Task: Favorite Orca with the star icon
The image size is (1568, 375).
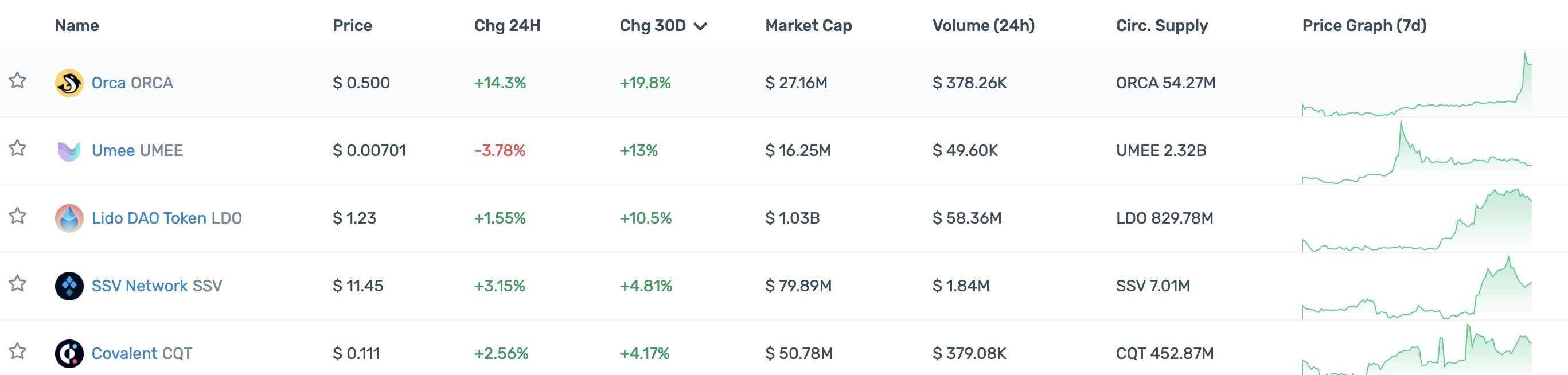Action: coord(18,80)
